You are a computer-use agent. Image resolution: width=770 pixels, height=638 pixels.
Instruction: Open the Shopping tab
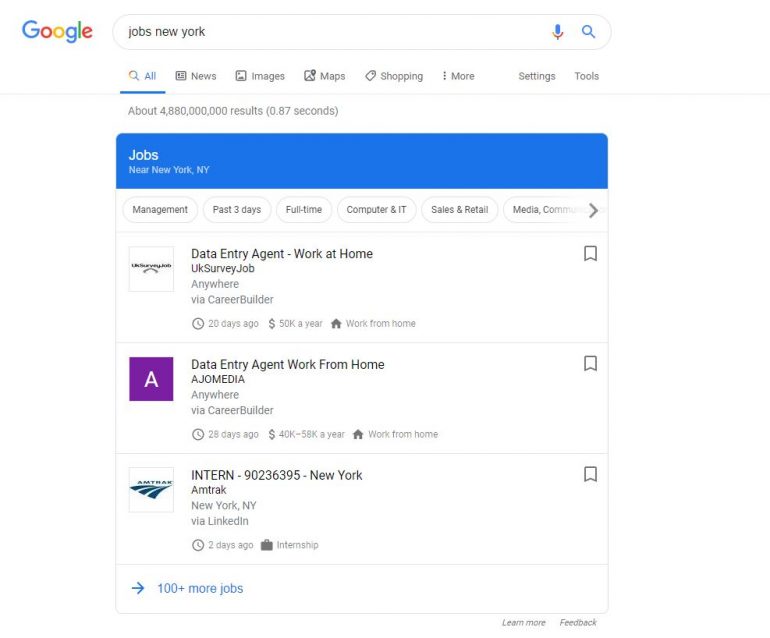point(394,76)
